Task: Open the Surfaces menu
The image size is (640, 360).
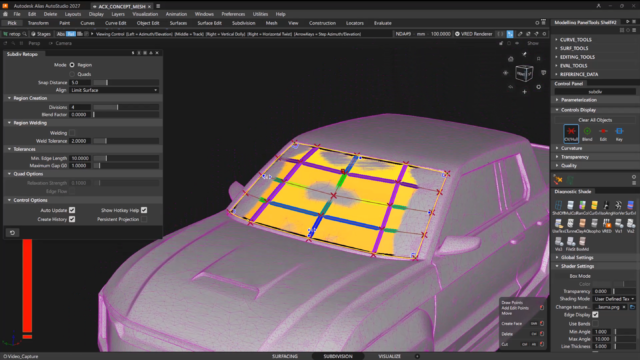Action: point(178,23)
